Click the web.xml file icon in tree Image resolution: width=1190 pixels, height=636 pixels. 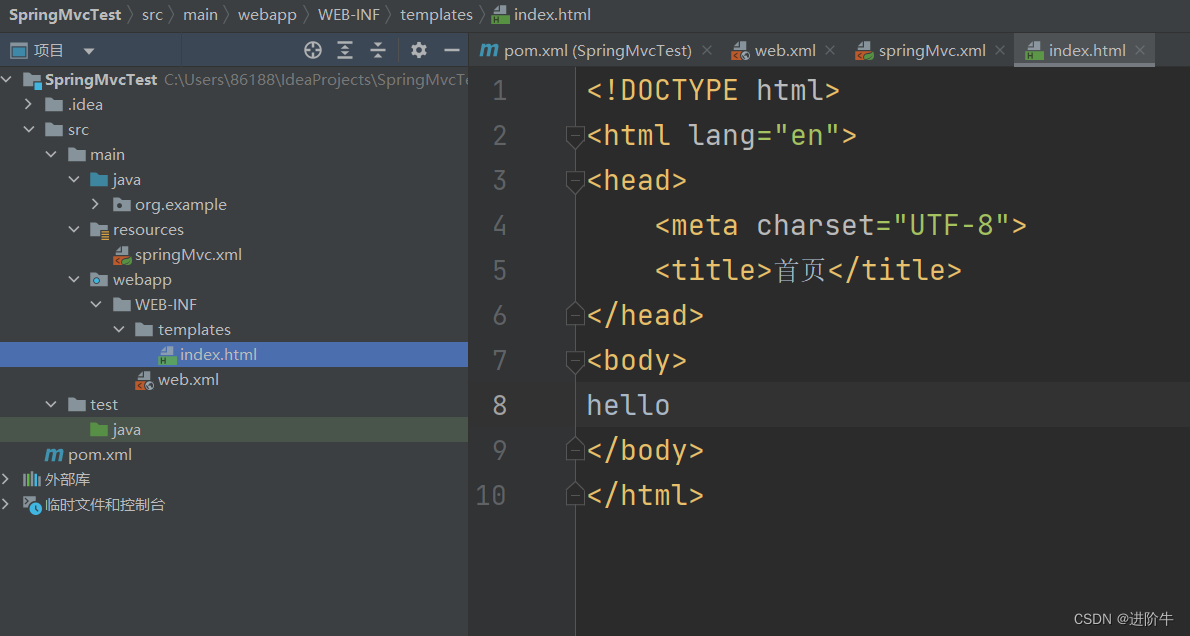[x=145, y=380]
